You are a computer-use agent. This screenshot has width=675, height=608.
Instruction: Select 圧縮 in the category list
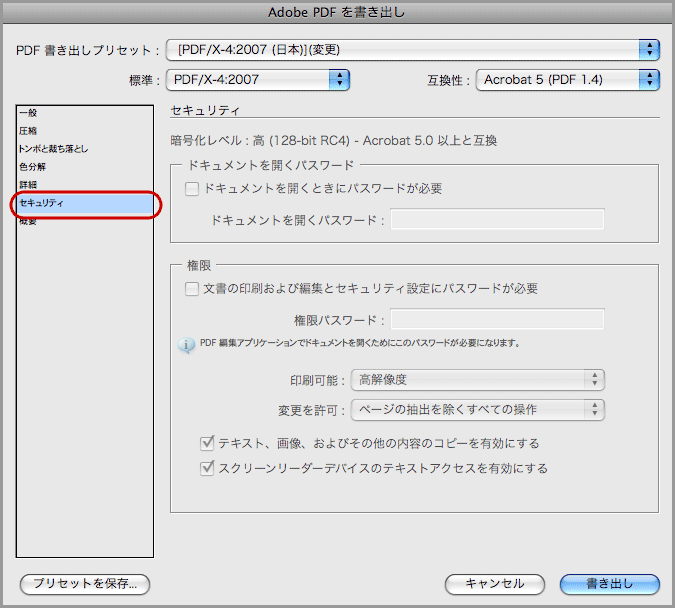click(85, 131)
